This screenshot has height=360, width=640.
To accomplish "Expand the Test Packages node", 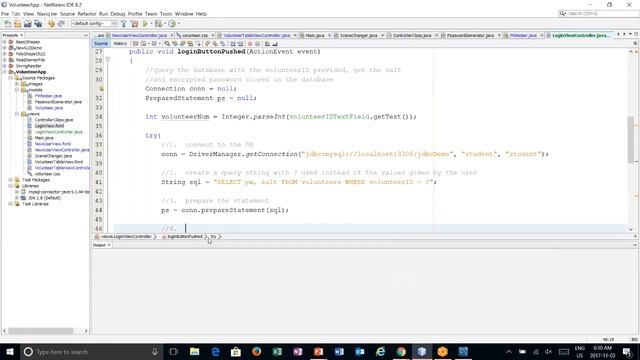I will coord(11,180).
